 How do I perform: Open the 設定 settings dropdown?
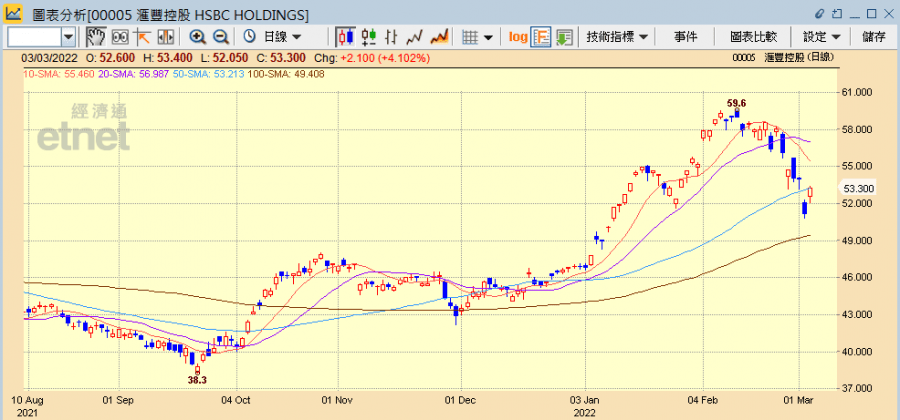[x=822, y=37]
